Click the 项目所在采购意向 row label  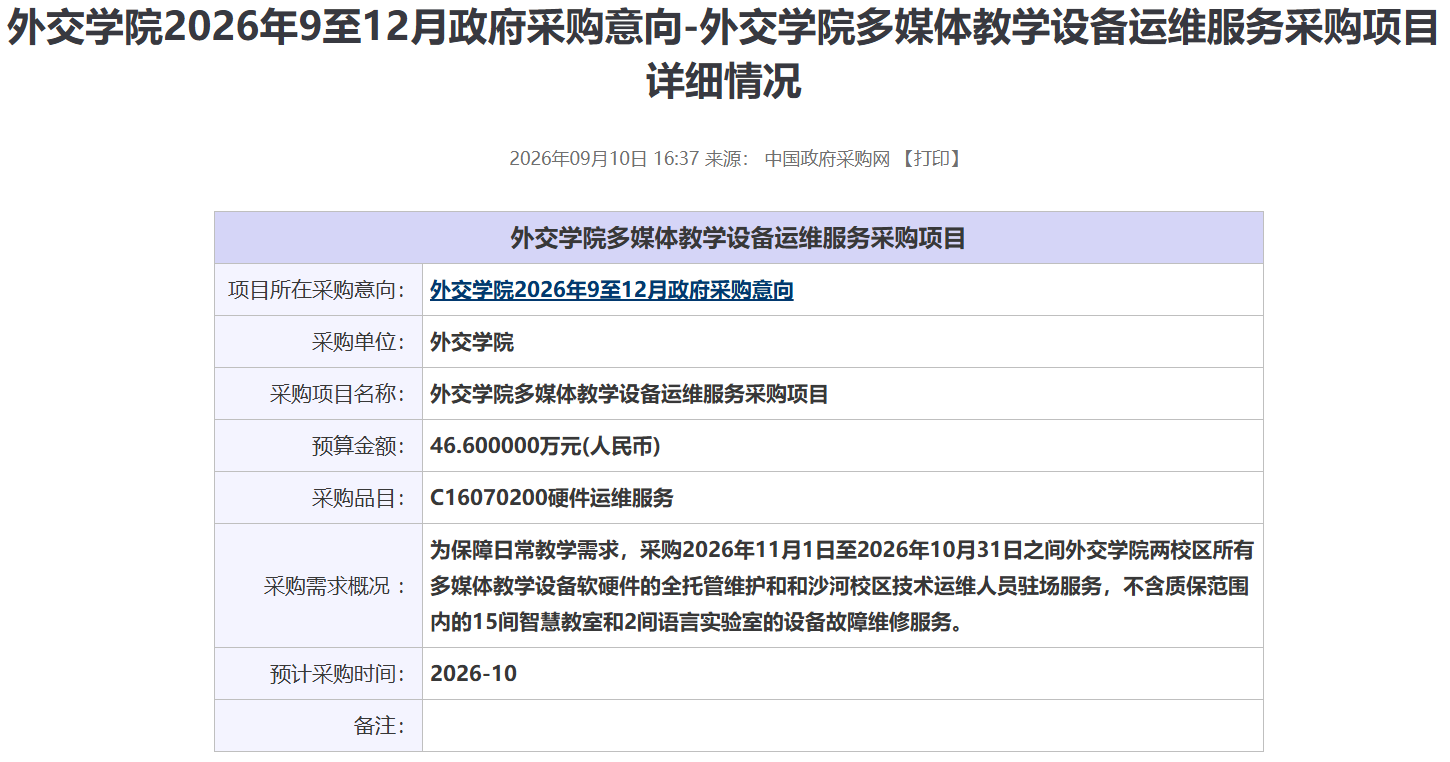317,290
